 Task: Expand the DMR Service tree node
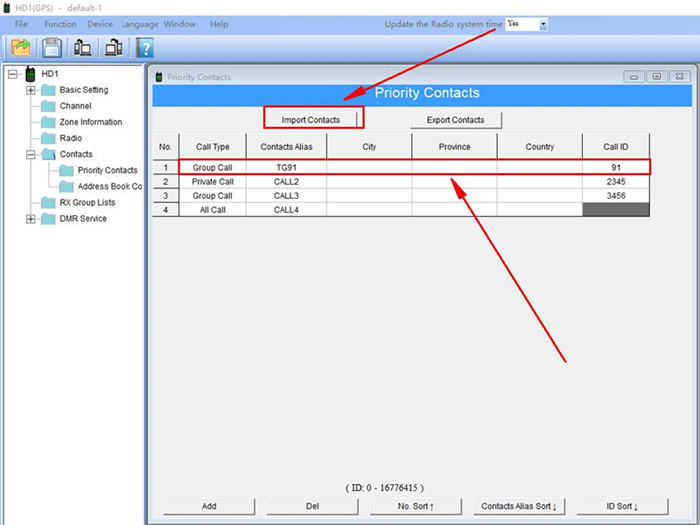[x=31, y=218]
